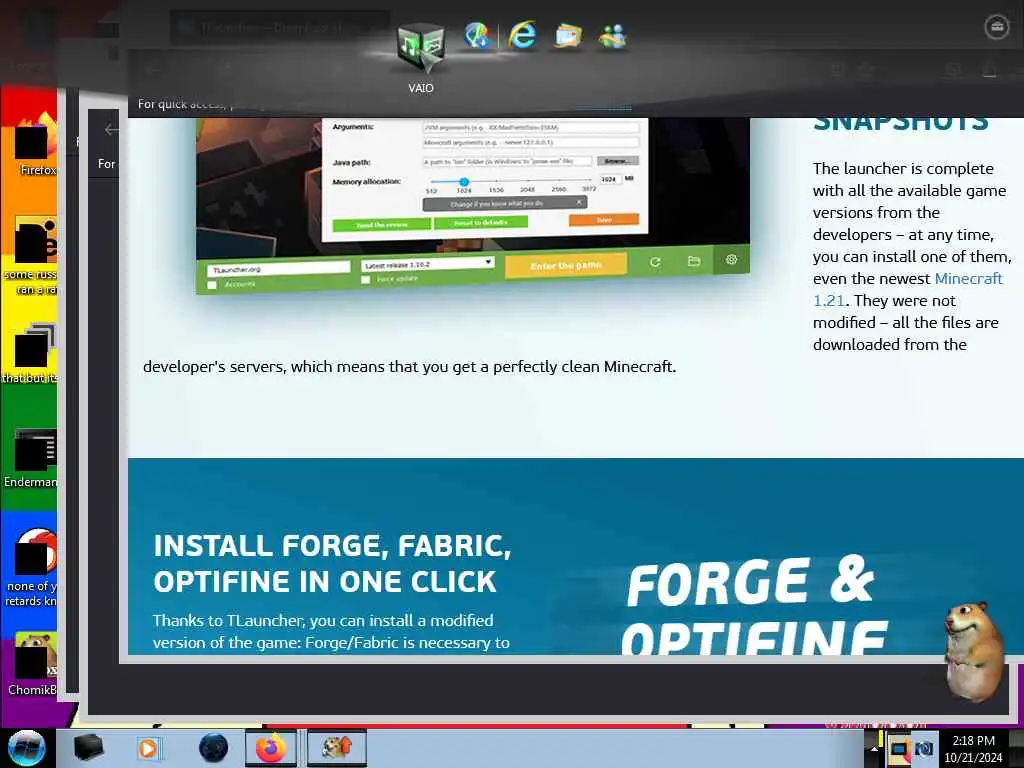This screenshot has width=1024, height=768.
Task: Open the Firefox desktop shortcut
Action: [x=35, y=145]
